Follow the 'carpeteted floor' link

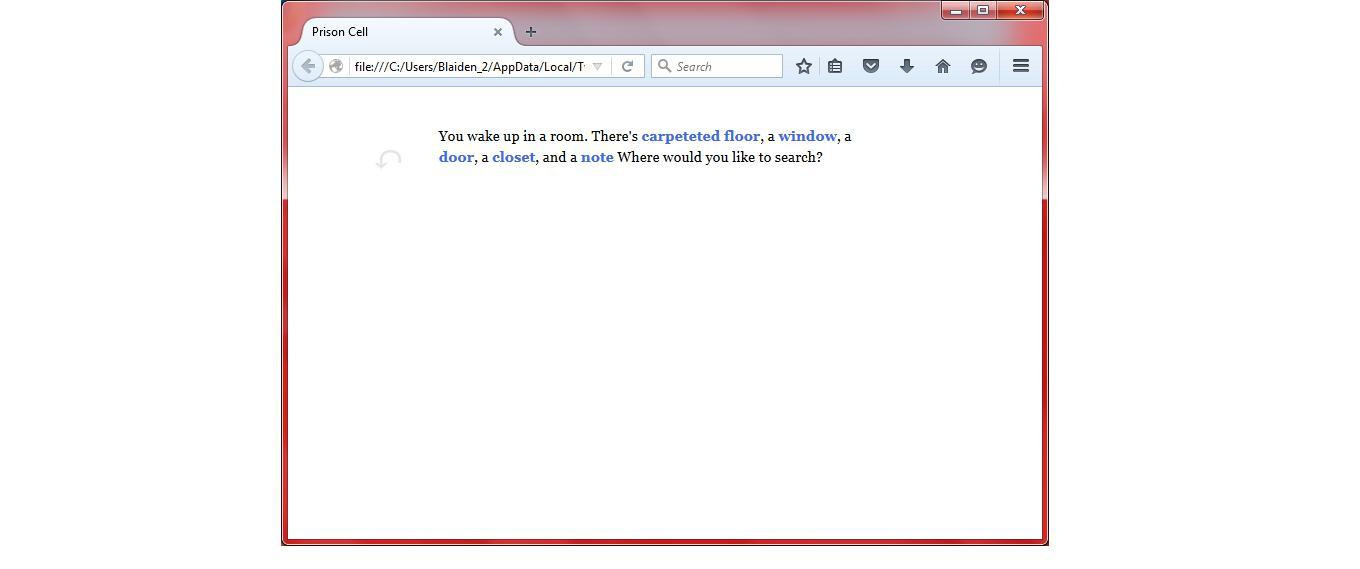[x=700, y=136]
